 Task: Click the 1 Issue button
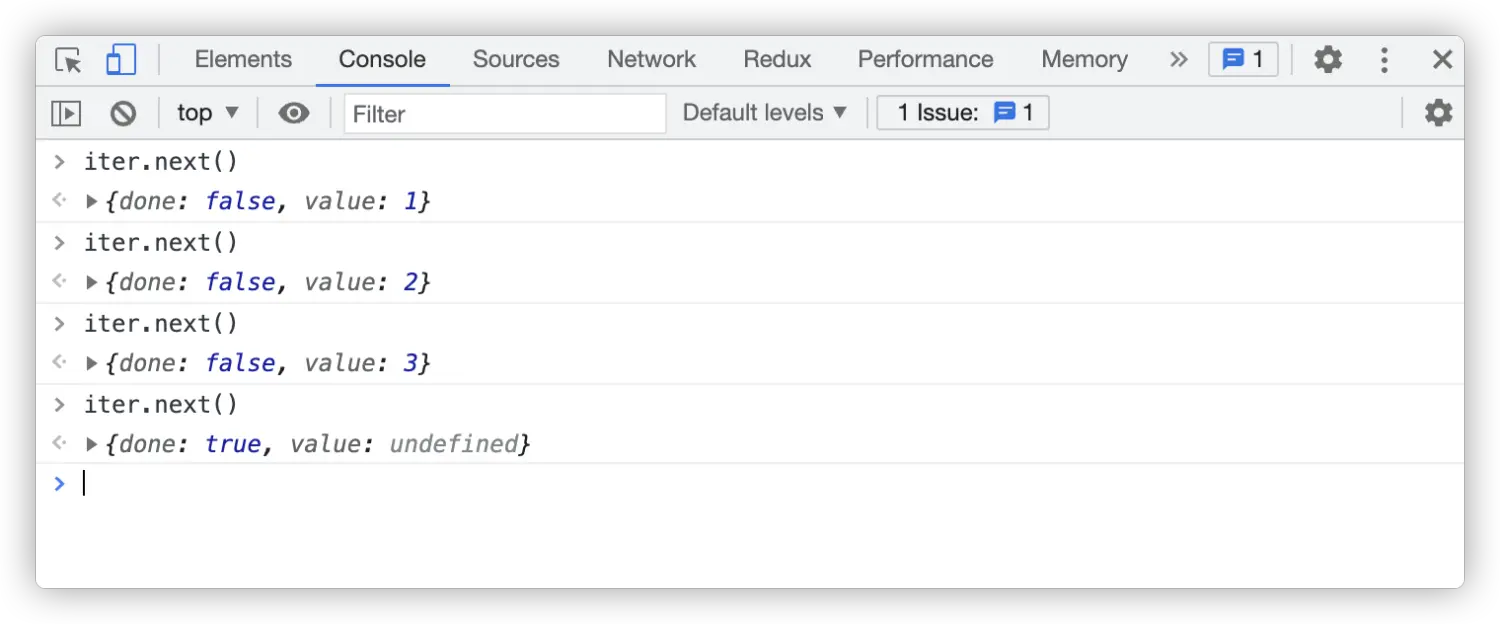pyautogui.click(x=962, y=113)
